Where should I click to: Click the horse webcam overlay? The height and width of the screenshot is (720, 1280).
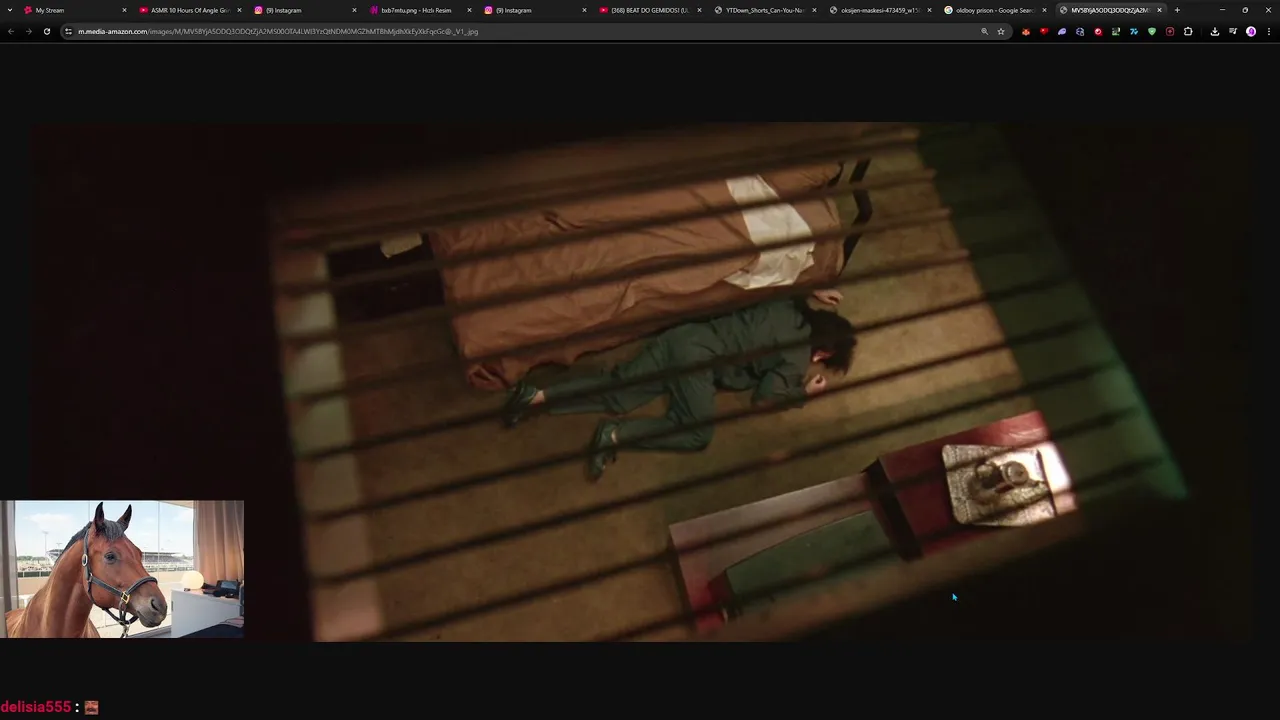pos(122,569)
